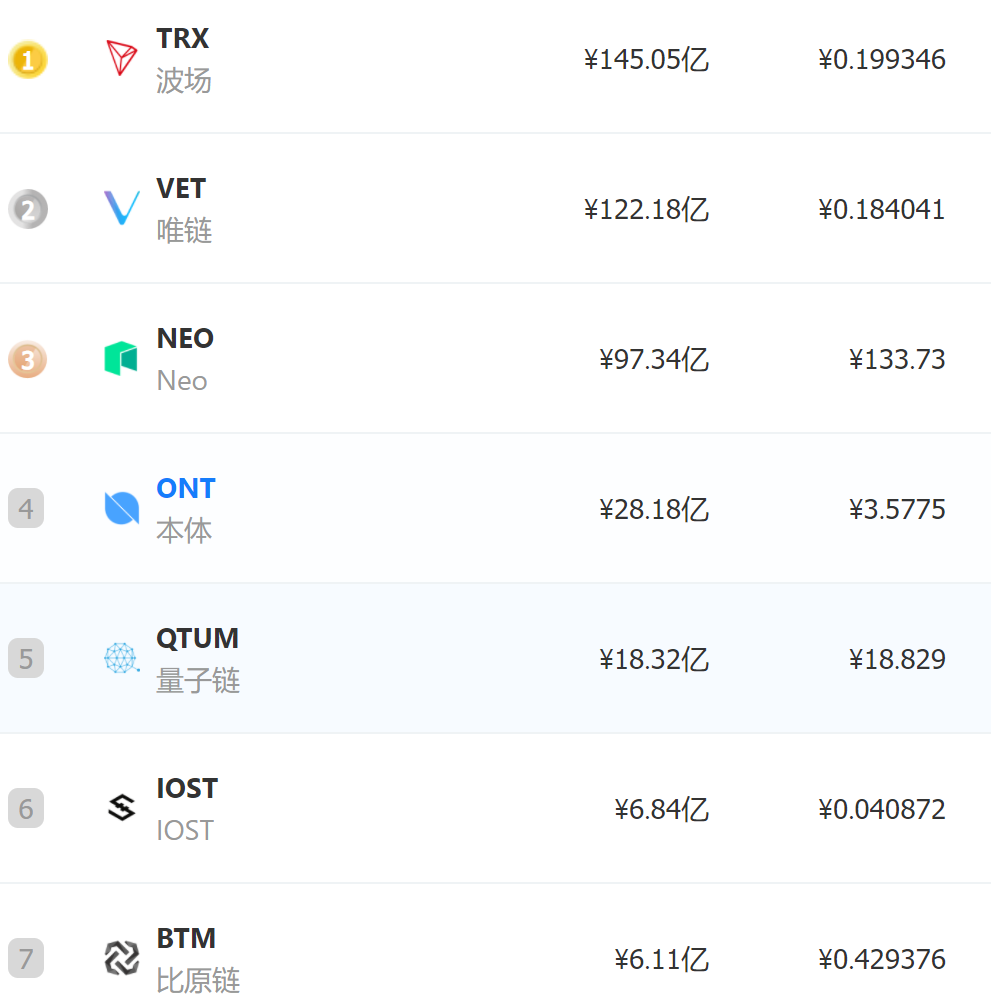Image resolution: width=991 pixels, height=1001 pixels.
Task: Click the IOST market cap ¥6.84亿
Action: pyautogui.click(x=662, y=809)
